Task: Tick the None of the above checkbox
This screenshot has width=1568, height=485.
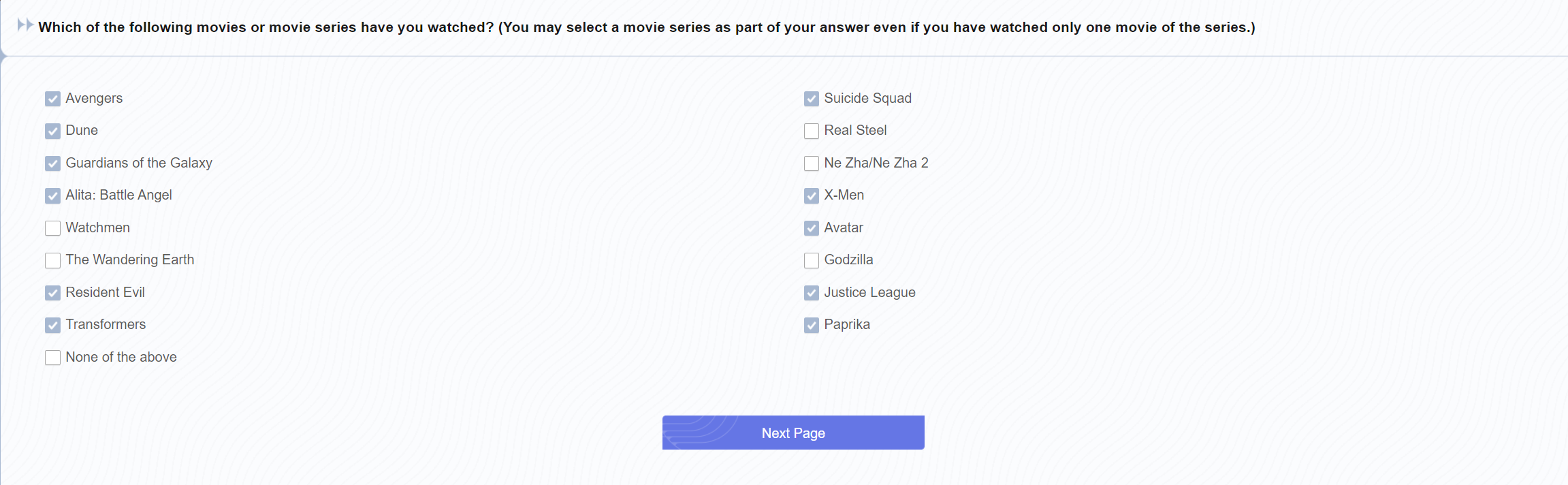Action: coord(52,358)
